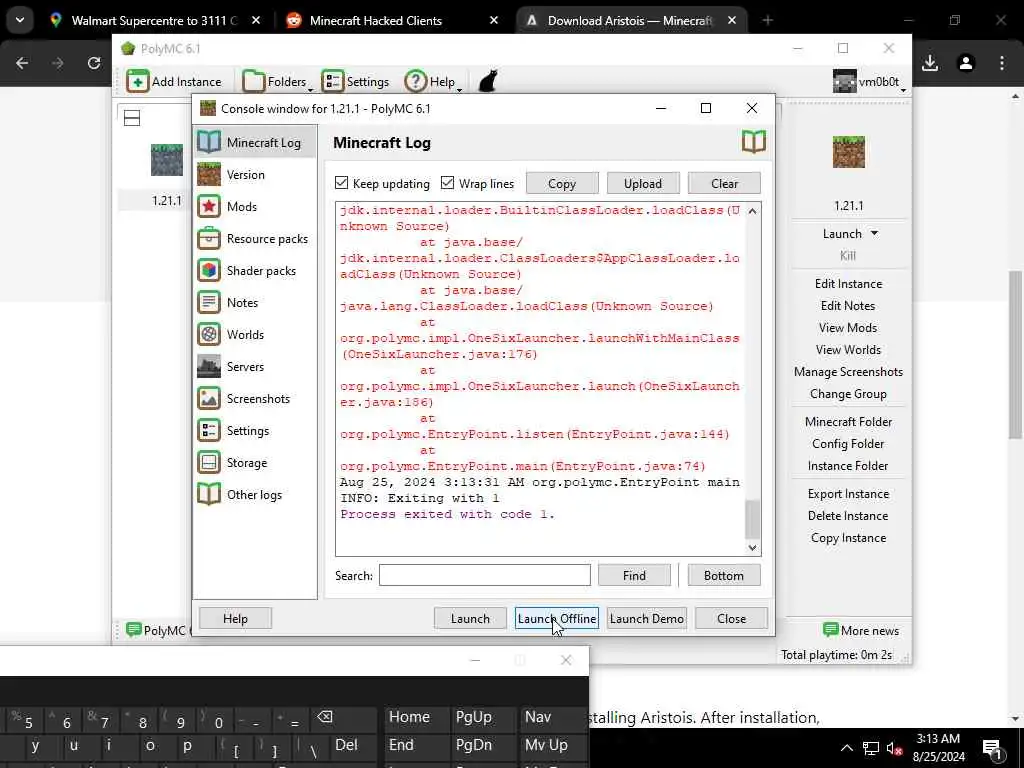
Task: Select the Mods star icon
Action: 209,206
